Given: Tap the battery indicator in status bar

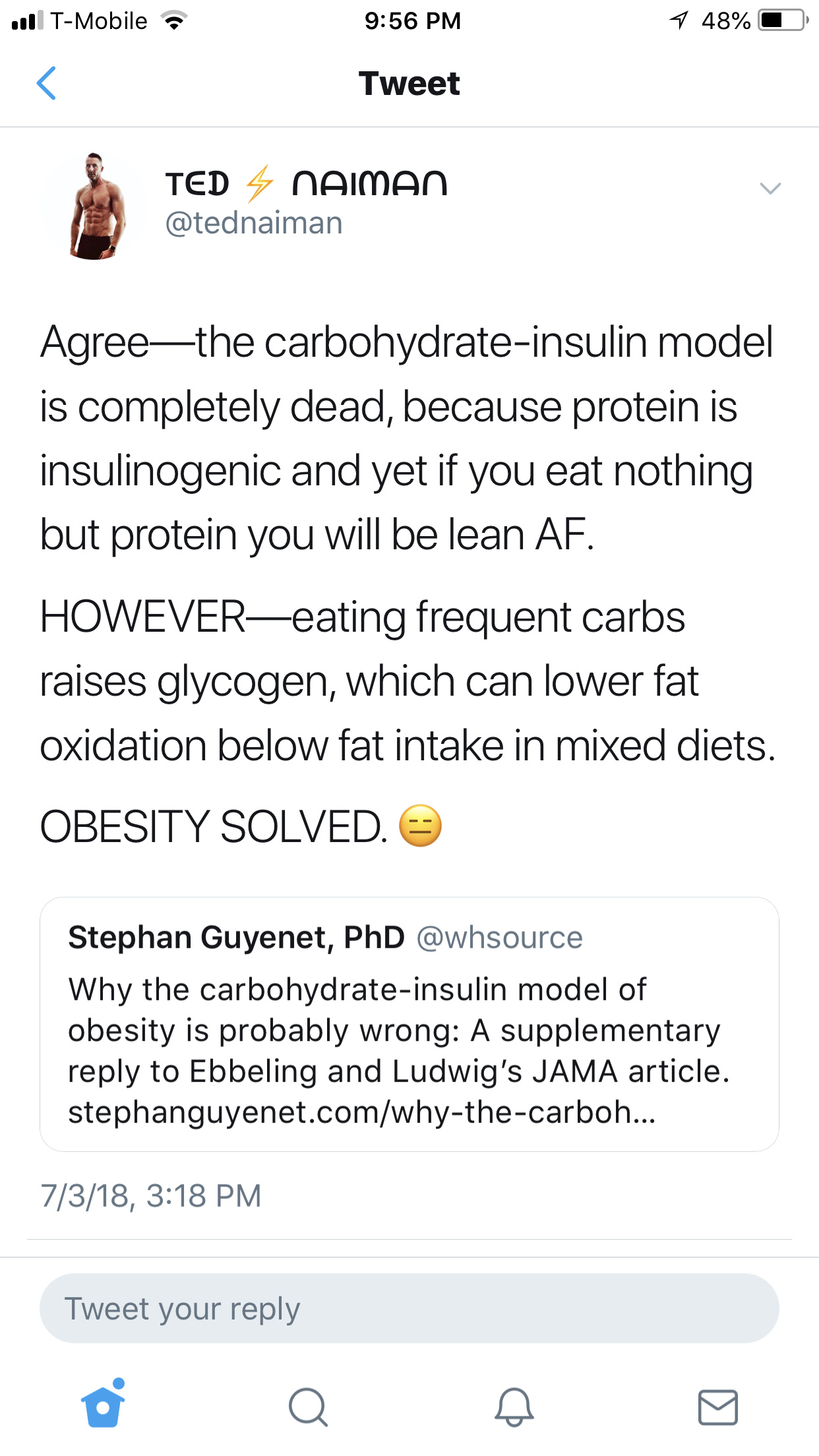Looking at the screenshot, I should click(783, 20).
